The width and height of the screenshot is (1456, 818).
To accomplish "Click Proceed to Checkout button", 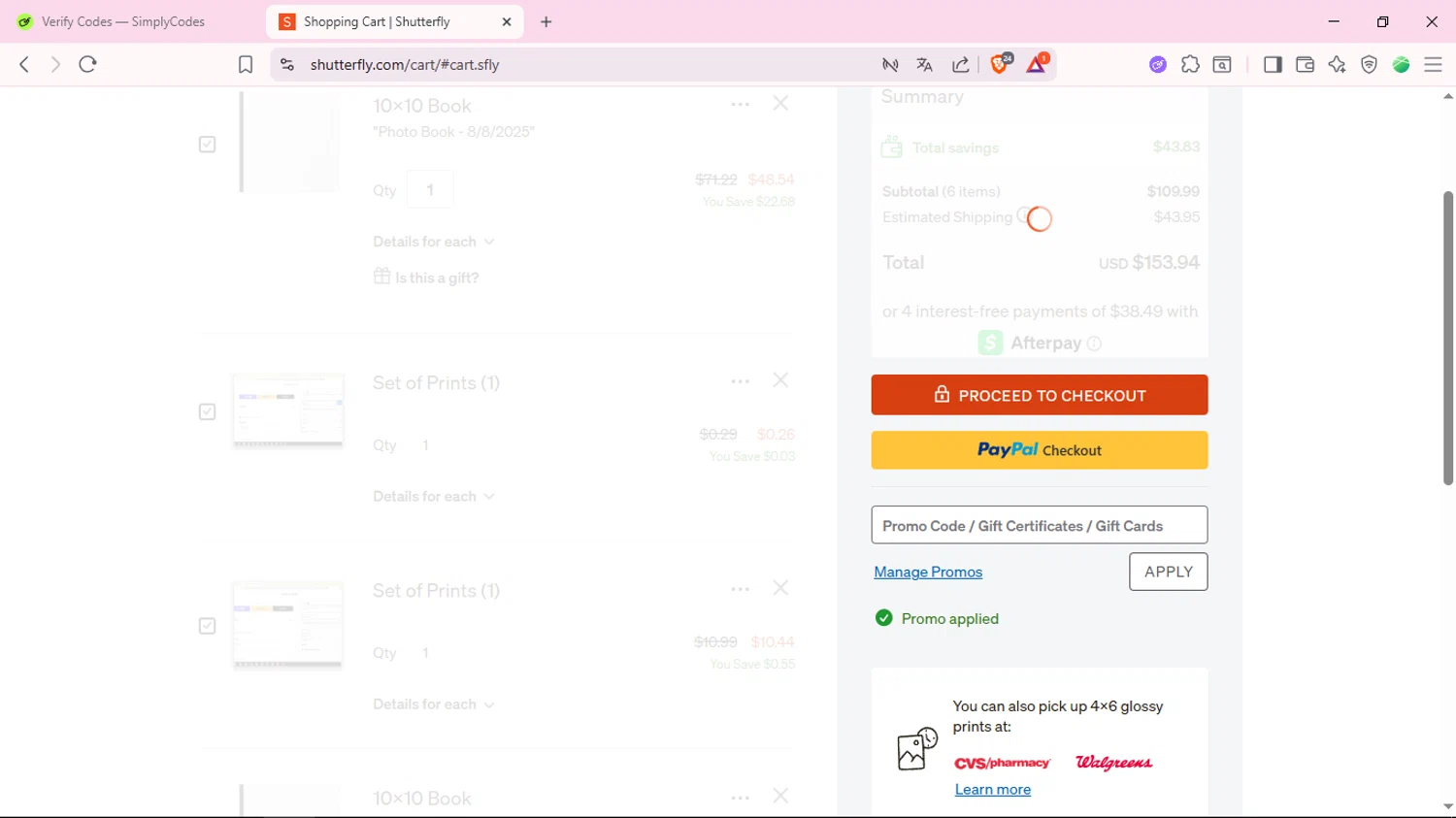I will tap(1040, 395).
